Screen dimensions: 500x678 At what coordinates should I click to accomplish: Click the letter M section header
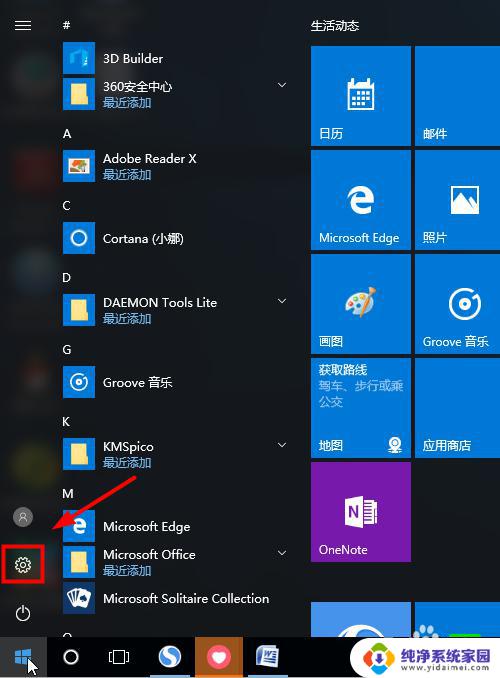coord(67,493)
